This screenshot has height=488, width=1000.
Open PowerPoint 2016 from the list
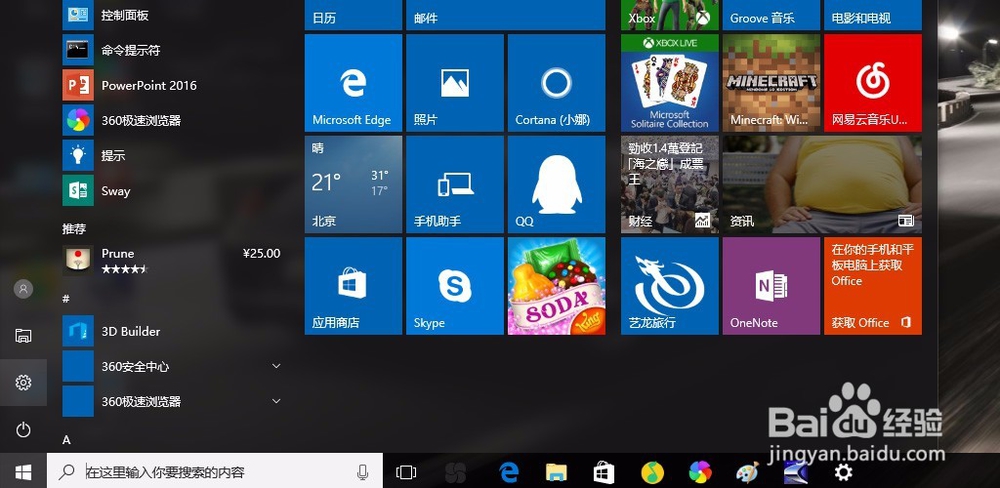(x=172, y=85)
